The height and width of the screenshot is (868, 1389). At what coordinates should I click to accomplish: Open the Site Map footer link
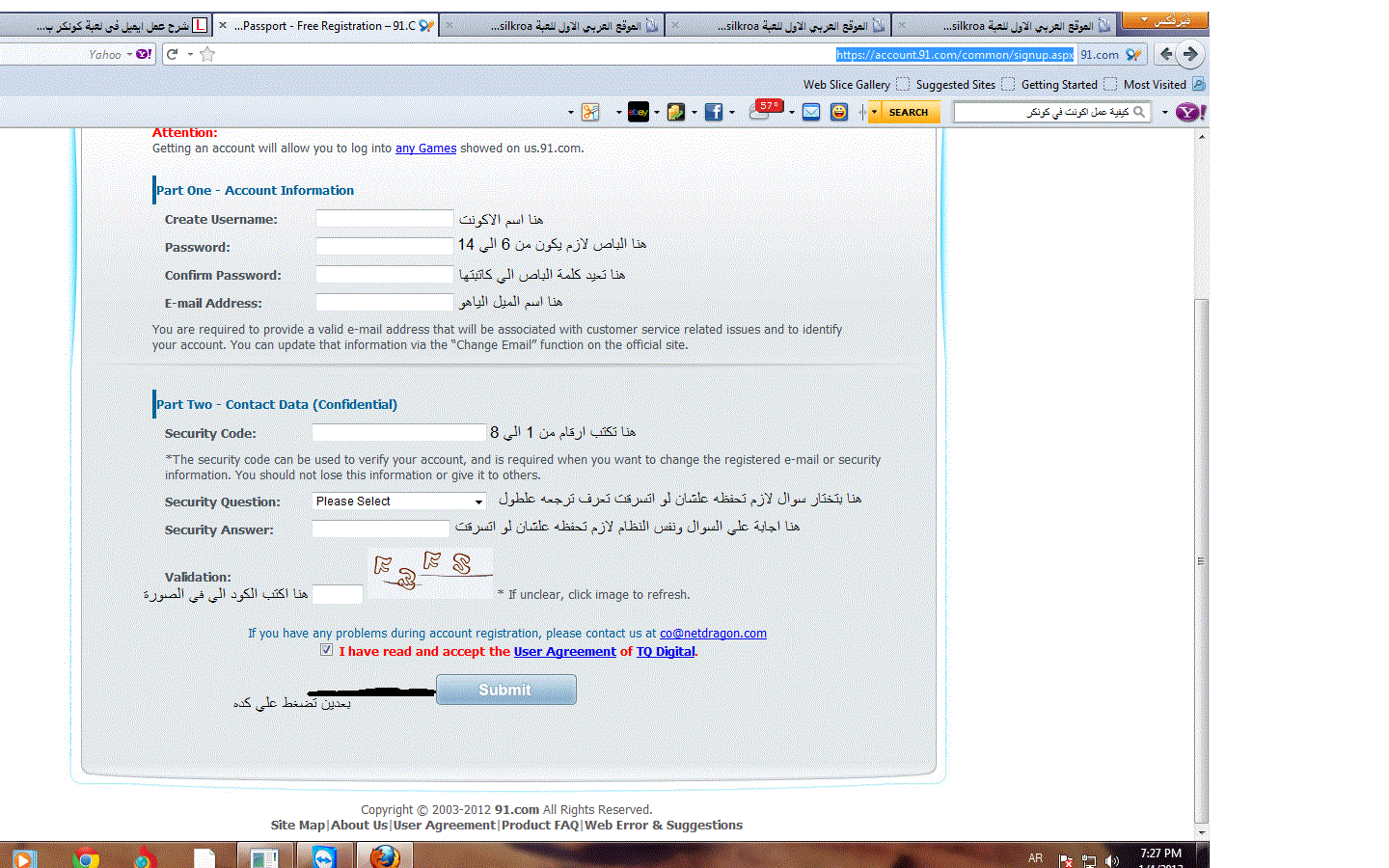[298, 826]
